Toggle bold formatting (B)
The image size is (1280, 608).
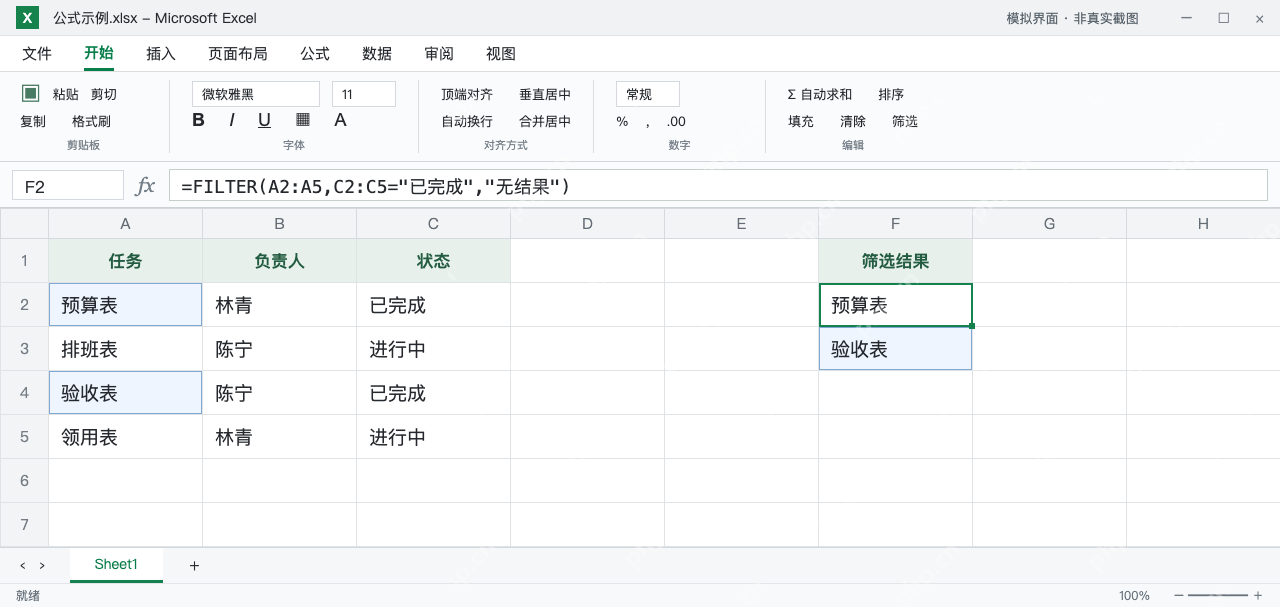click(x=198, y=120)
